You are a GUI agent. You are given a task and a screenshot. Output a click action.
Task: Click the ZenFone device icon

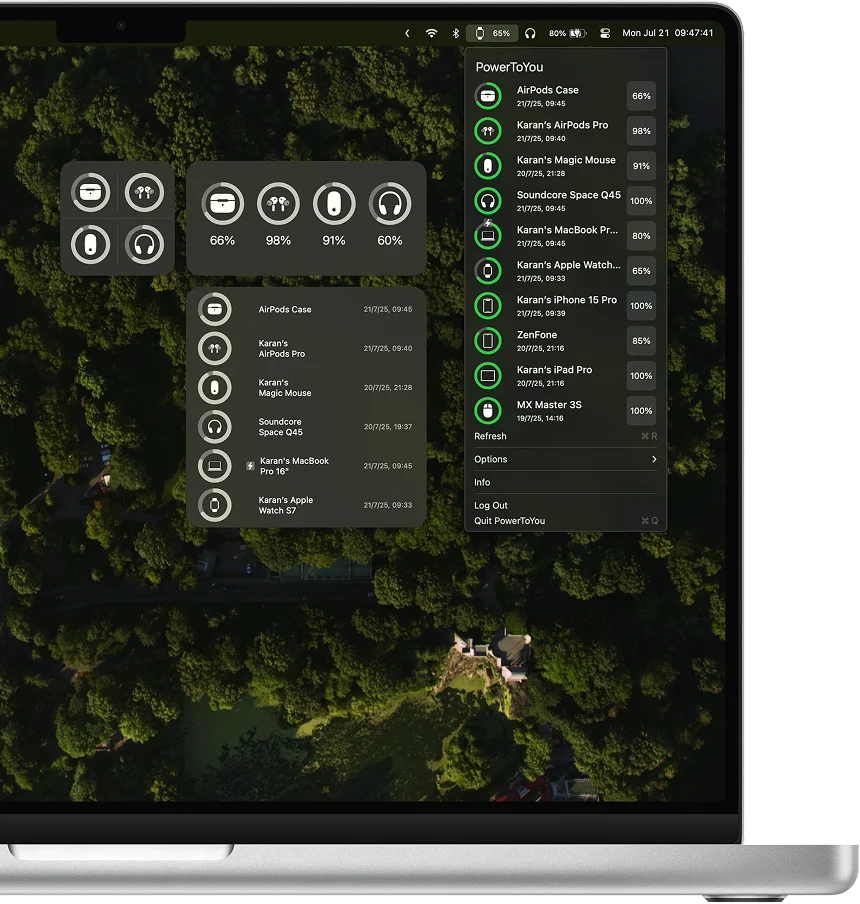pyautogui.click(x=488, y=340)
